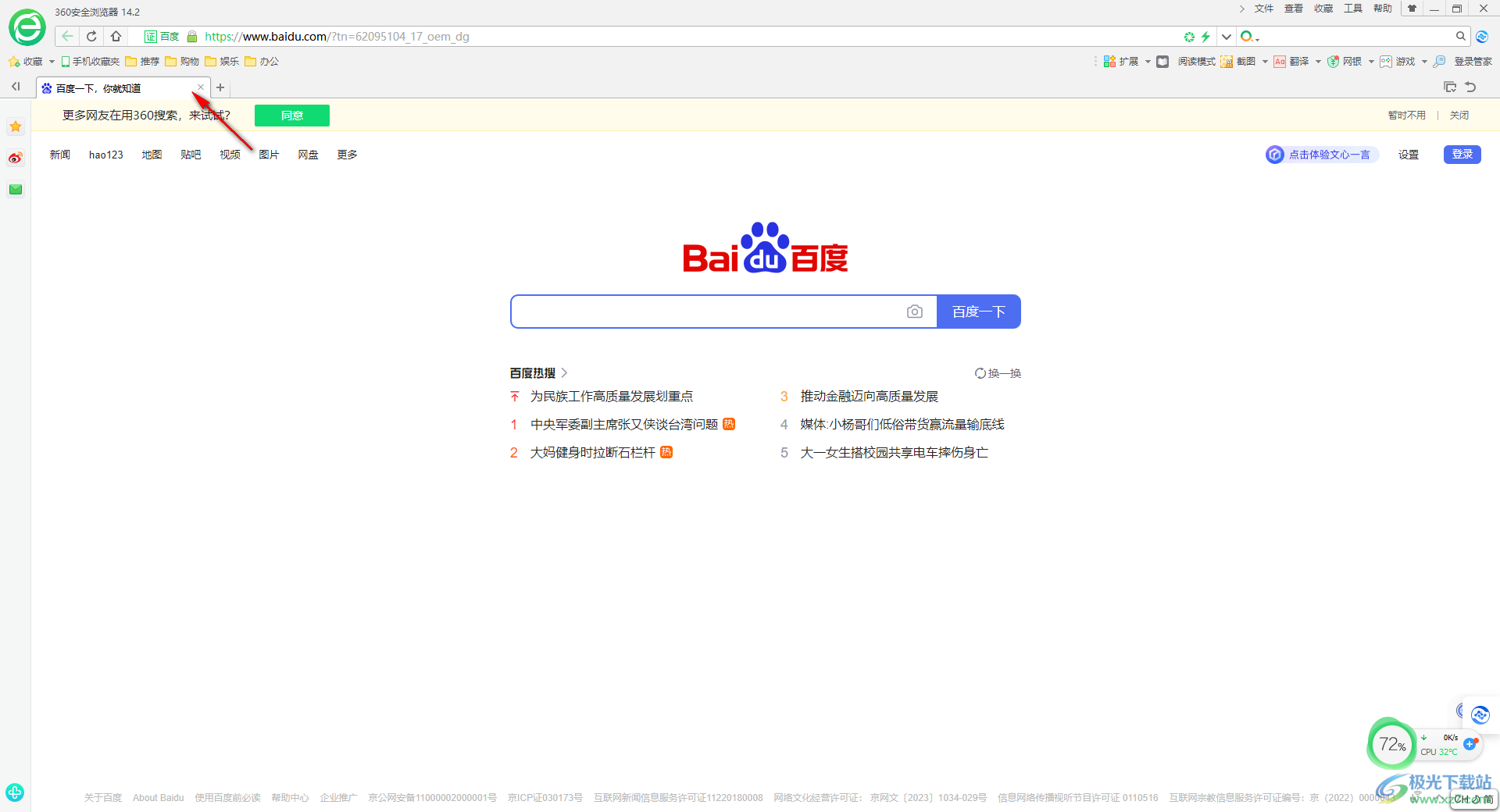Image resolution: width=1500 pixels, height=812 pixels.
Task: Open the 游戏 games tool
Action: (x=1398, y=61)
